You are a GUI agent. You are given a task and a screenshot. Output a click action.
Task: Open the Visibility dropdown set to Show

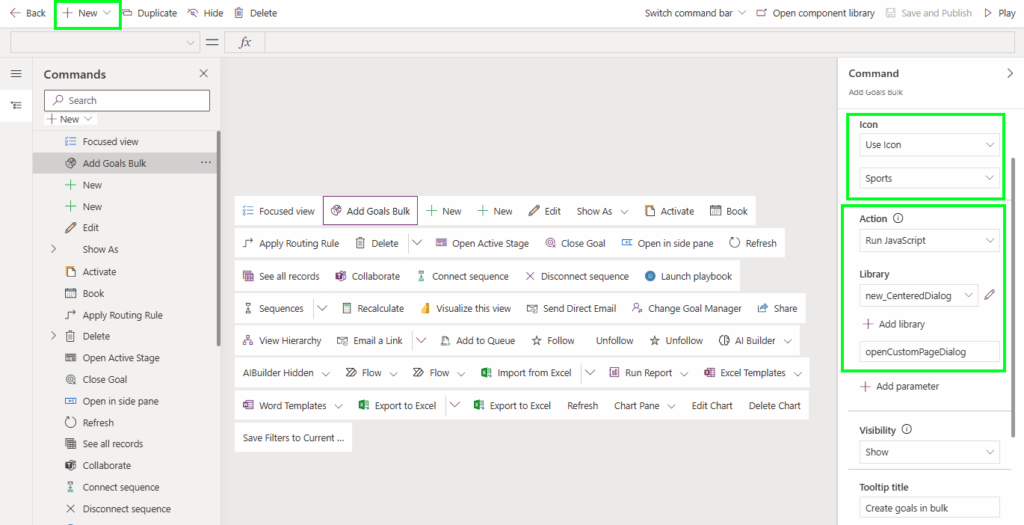(929, 452)
